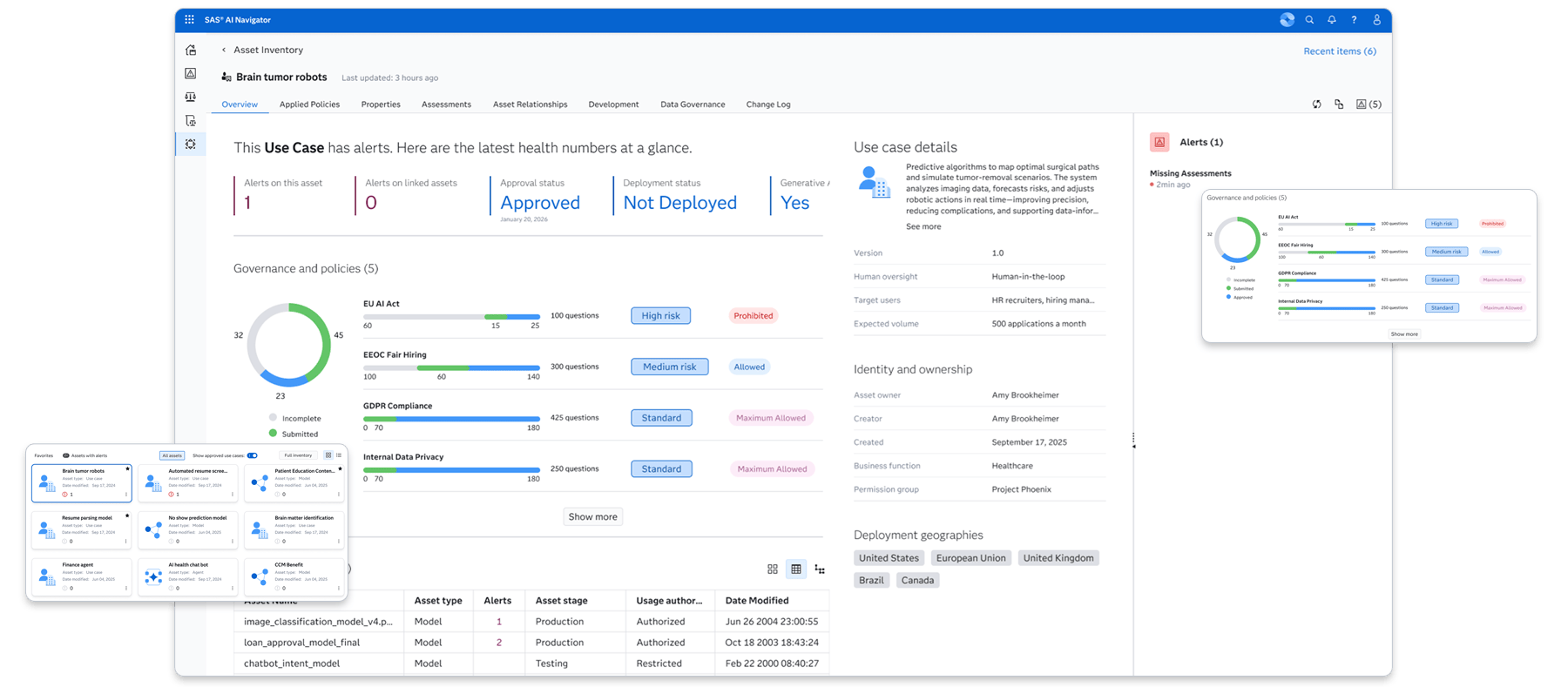Toggle Show approved use cases switch
Image resolution: width=1568 pixels, height=687 pixels.
[x=253, y=455]
